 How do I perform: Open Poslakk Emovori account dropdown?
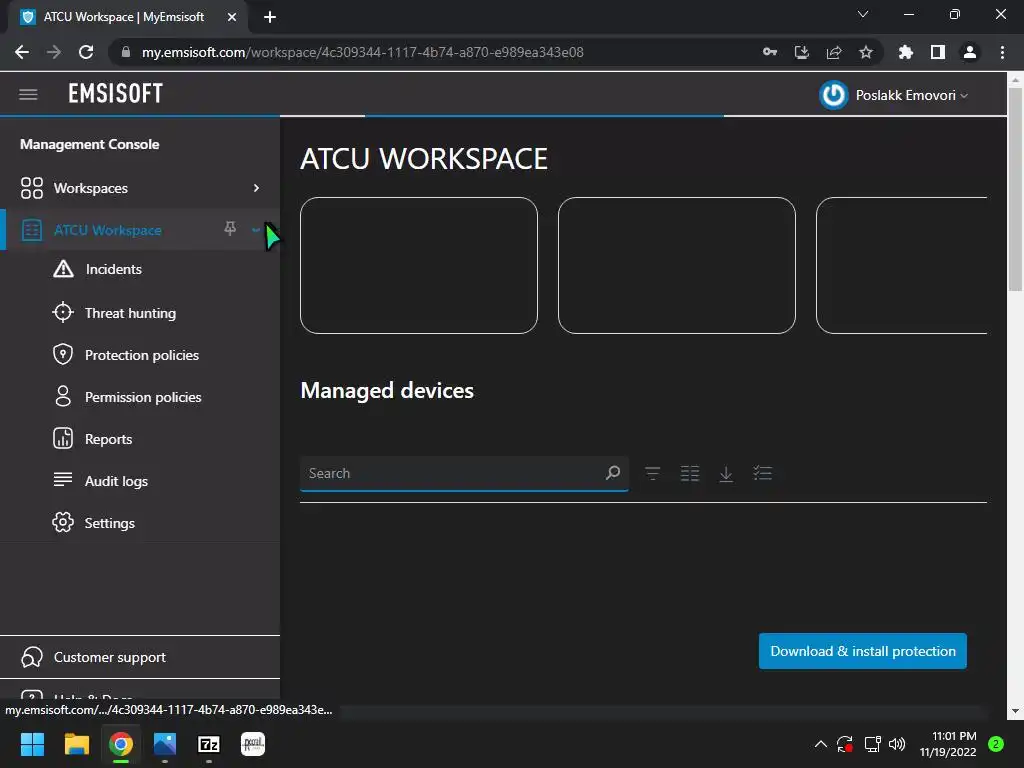tap(911, 95)
